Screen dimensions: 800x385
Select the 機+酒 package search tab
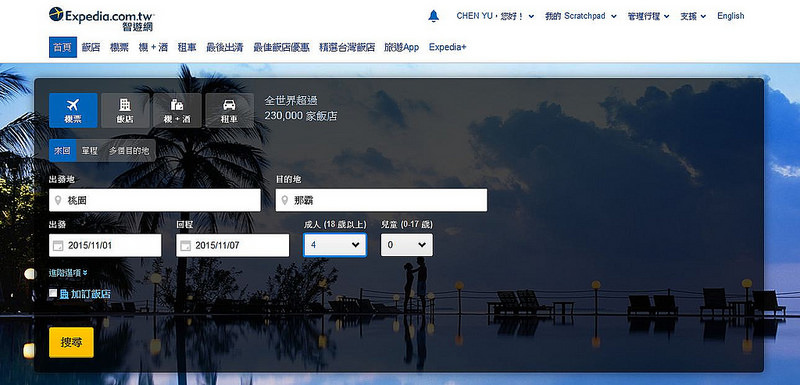tap(177, 110)
